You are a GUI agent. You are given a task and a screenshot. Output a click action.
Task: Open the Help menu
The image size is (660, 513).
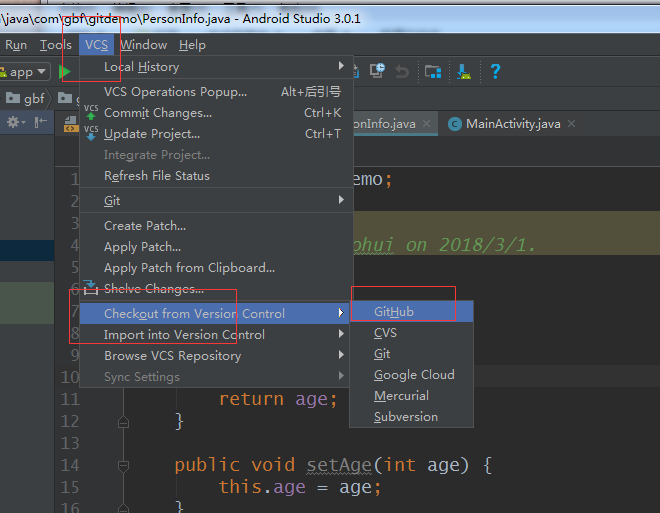pos(192,45)
